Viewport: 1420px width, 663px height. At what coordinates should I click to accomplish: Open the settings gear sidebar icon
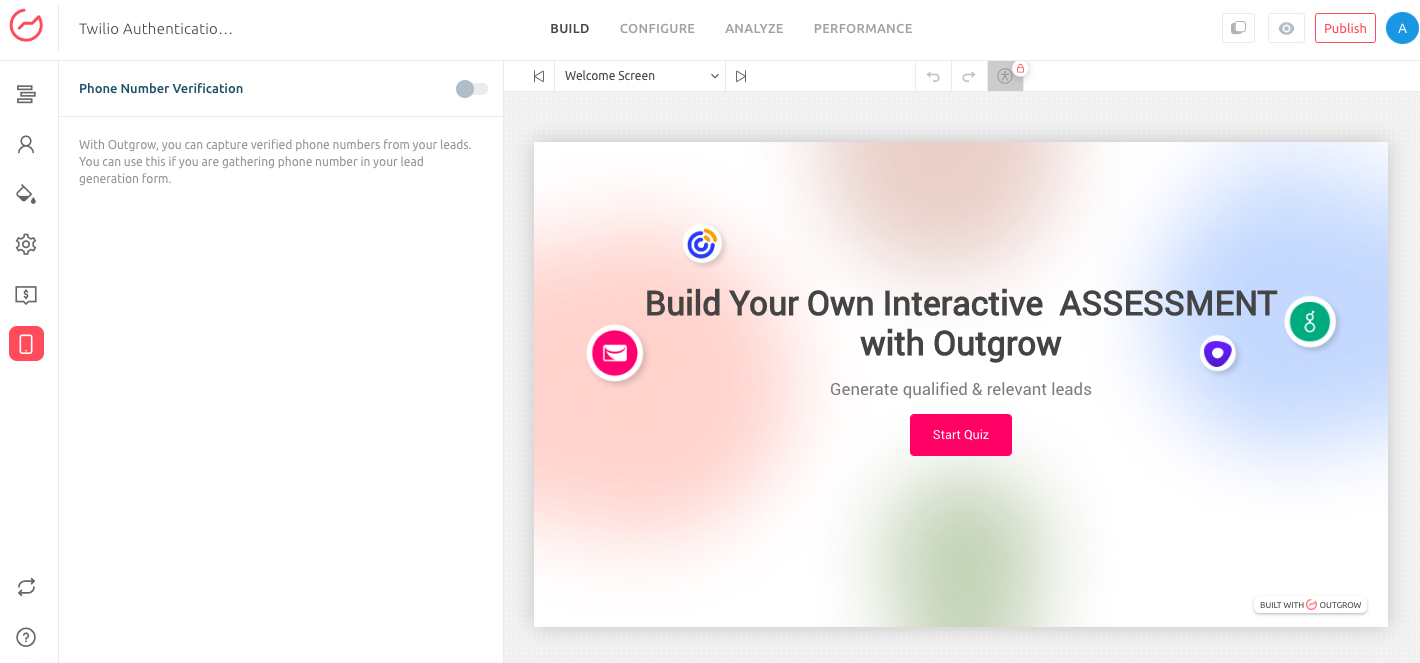pyautogui.click(x=26, y=244)
